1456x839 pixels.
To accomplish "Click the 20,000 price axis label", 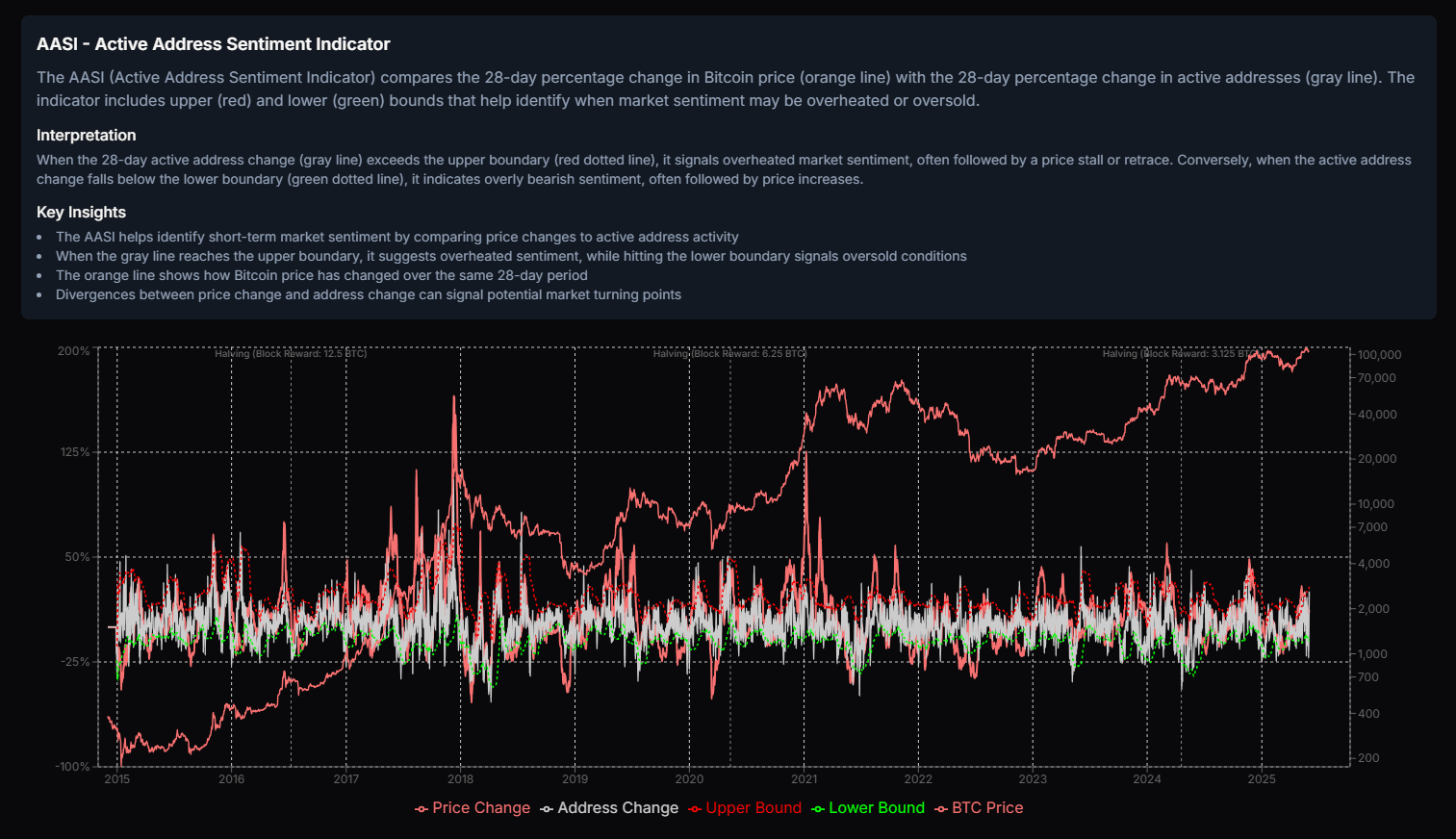I will pyautogui.click(x=1377, y=459).
